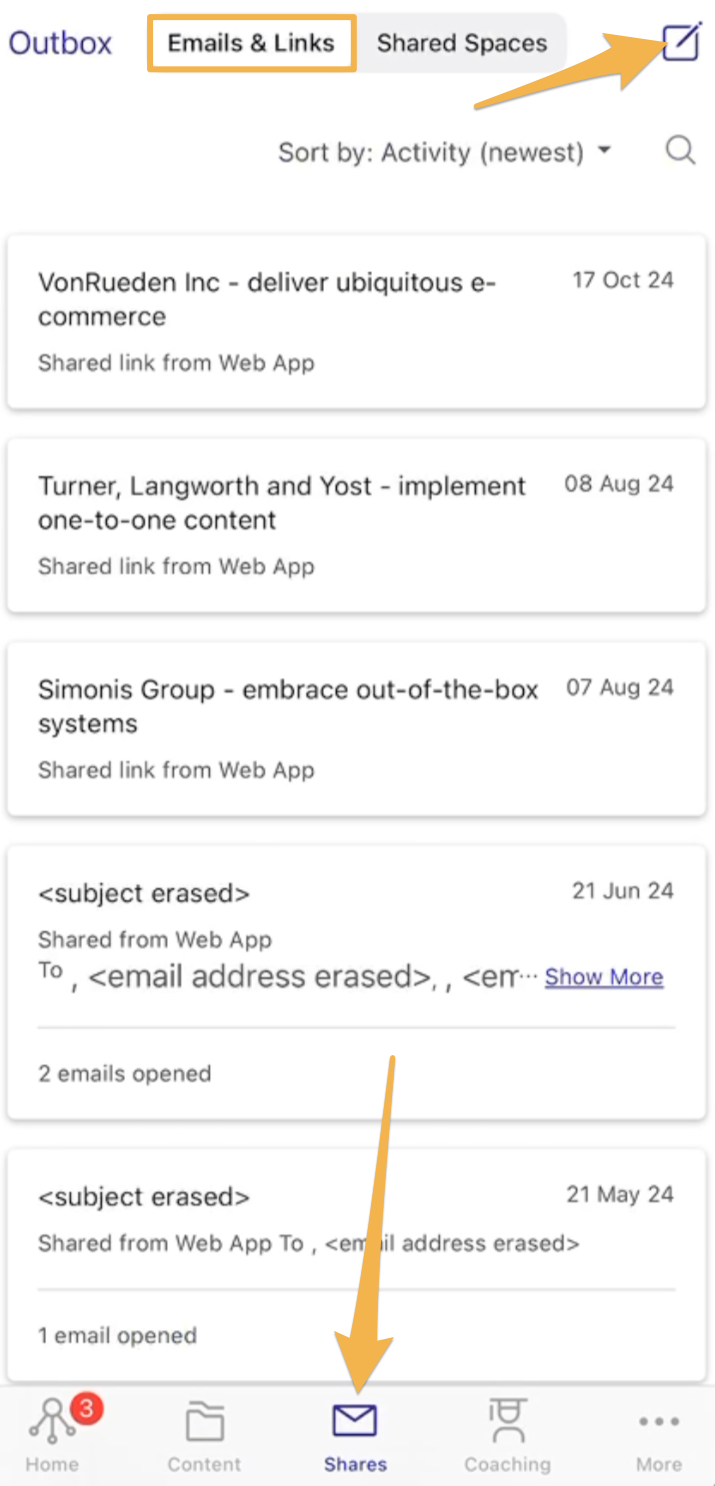Select the Emails & Links tab
The height and width of the screenshot is (1486, 715).
[x=251, y=43]
